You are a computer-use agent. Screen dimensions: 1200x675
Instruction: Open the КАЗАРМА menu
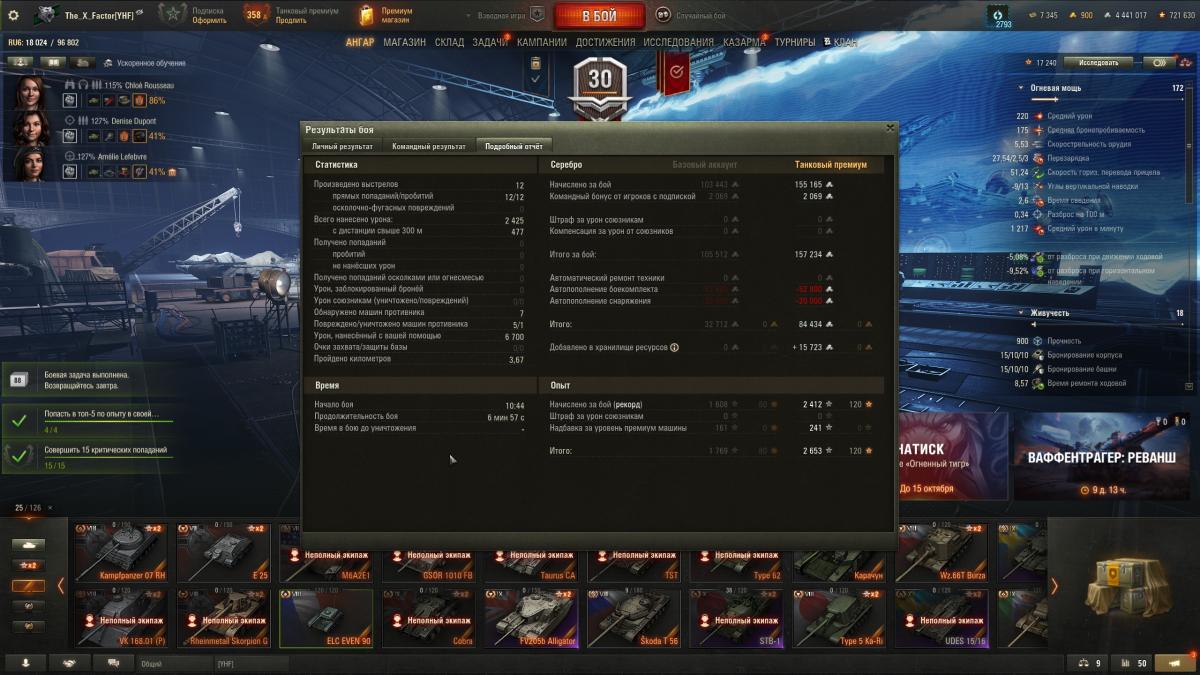coord(744,43)
